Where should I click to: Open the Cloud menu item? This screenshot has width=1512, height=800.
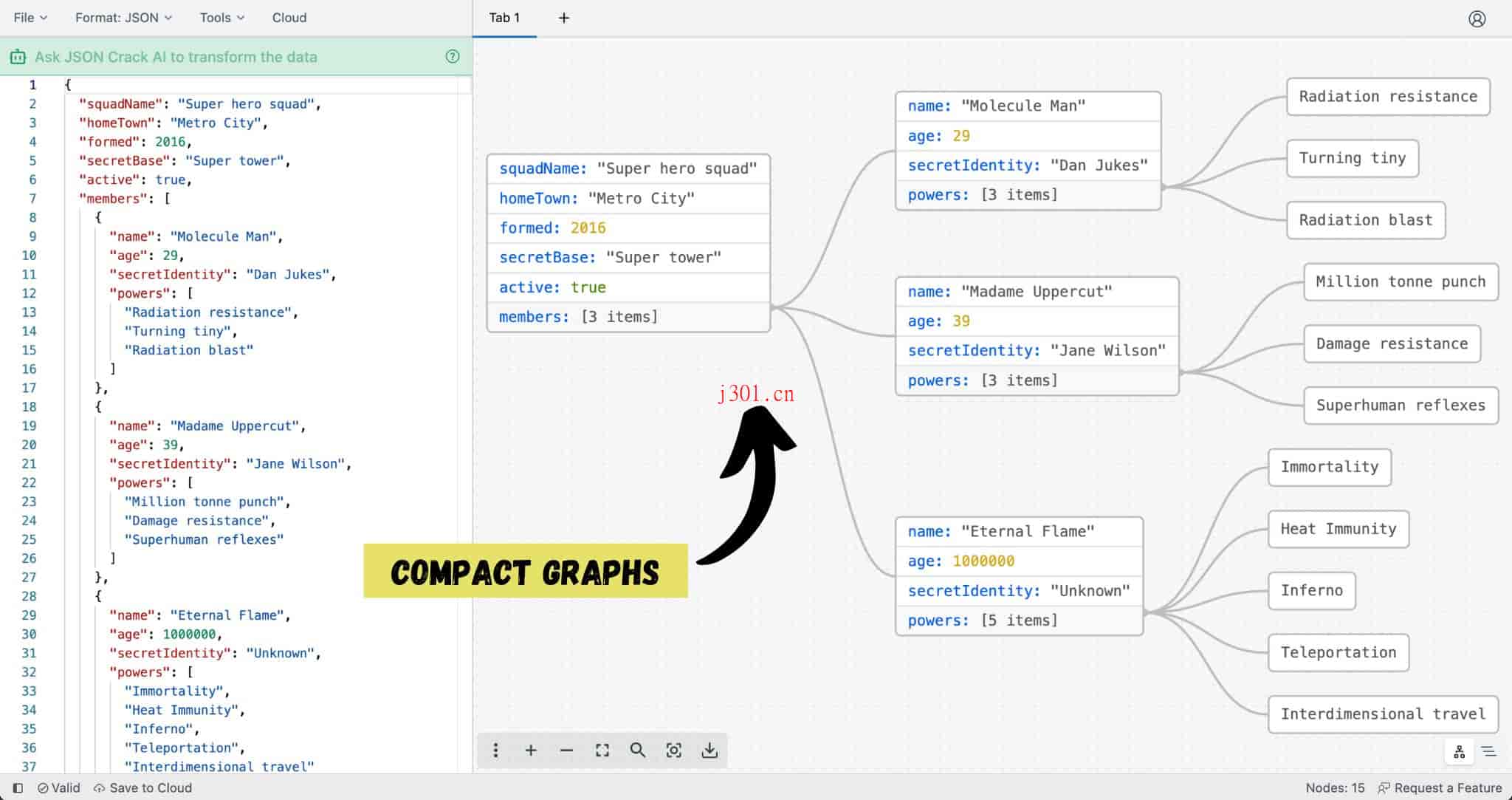(x=289, y=17)
